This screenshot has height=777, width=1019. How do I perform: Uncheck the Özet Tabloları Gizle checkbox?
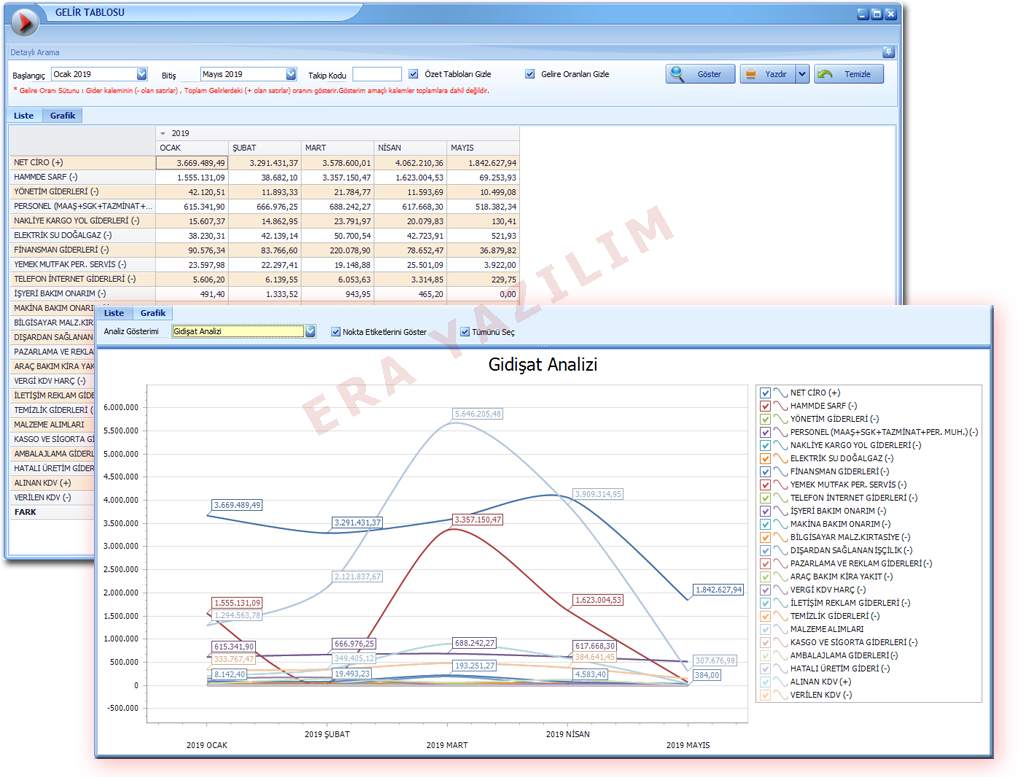pyautogui.click(x=413, y=74)
